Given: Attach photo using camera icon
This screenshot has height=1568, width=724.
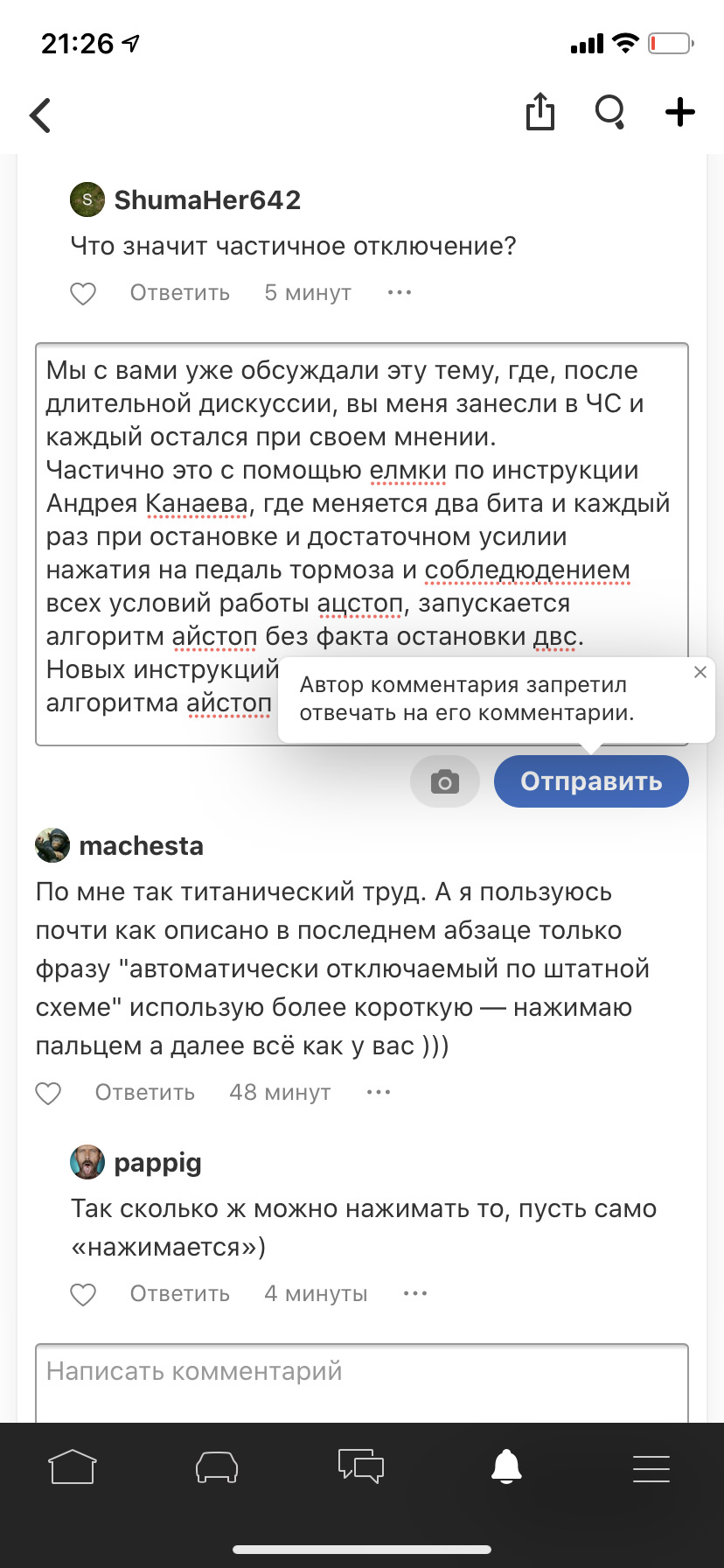Looking at the screenshot, I should [x=445, y=781].
